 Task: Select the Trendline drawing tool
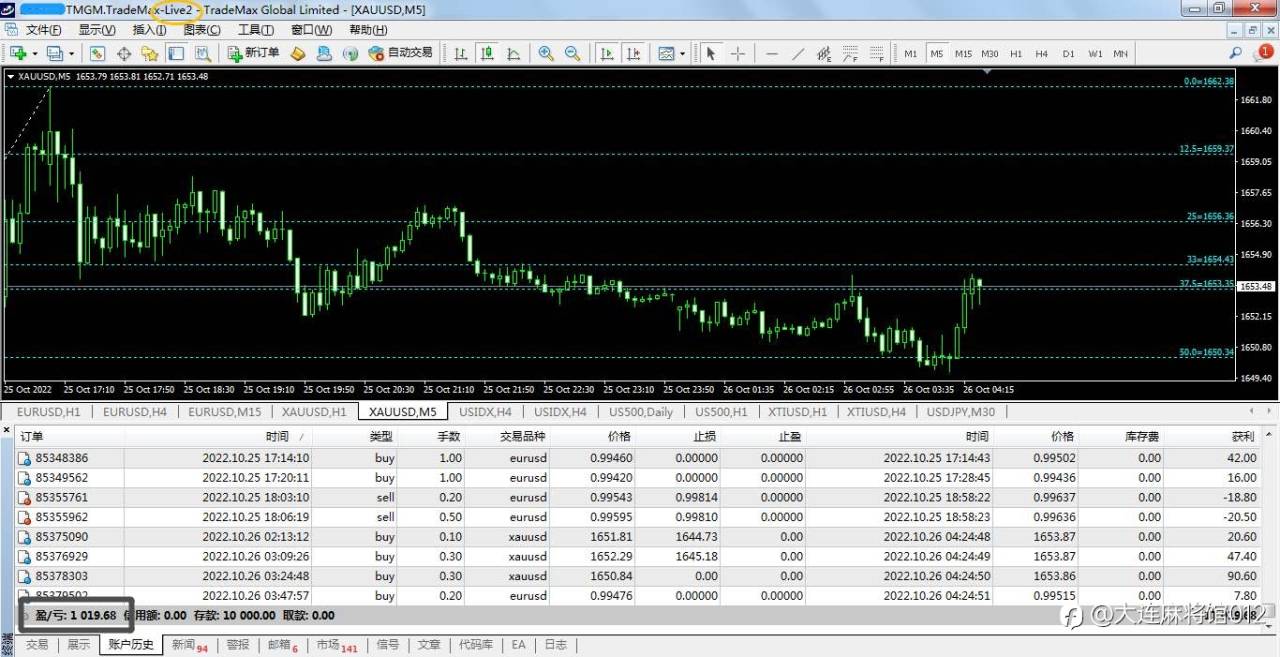[x=797, y=53]
